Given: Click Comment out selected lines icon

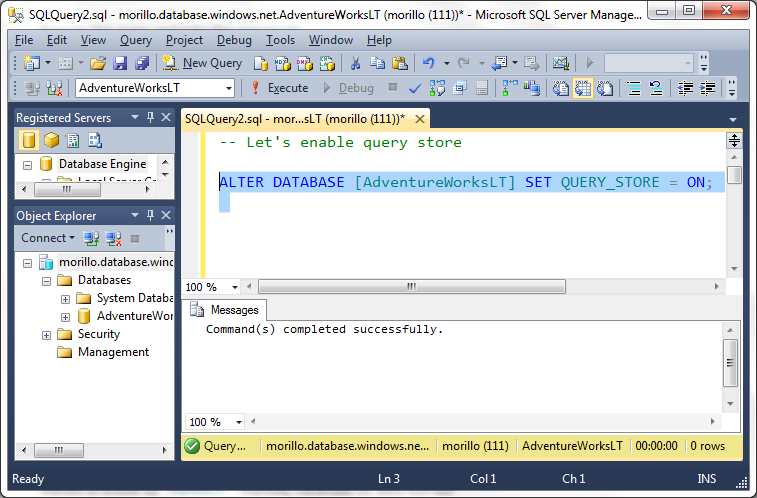Looking at the screenshot, I should click(x=633, y=88).
